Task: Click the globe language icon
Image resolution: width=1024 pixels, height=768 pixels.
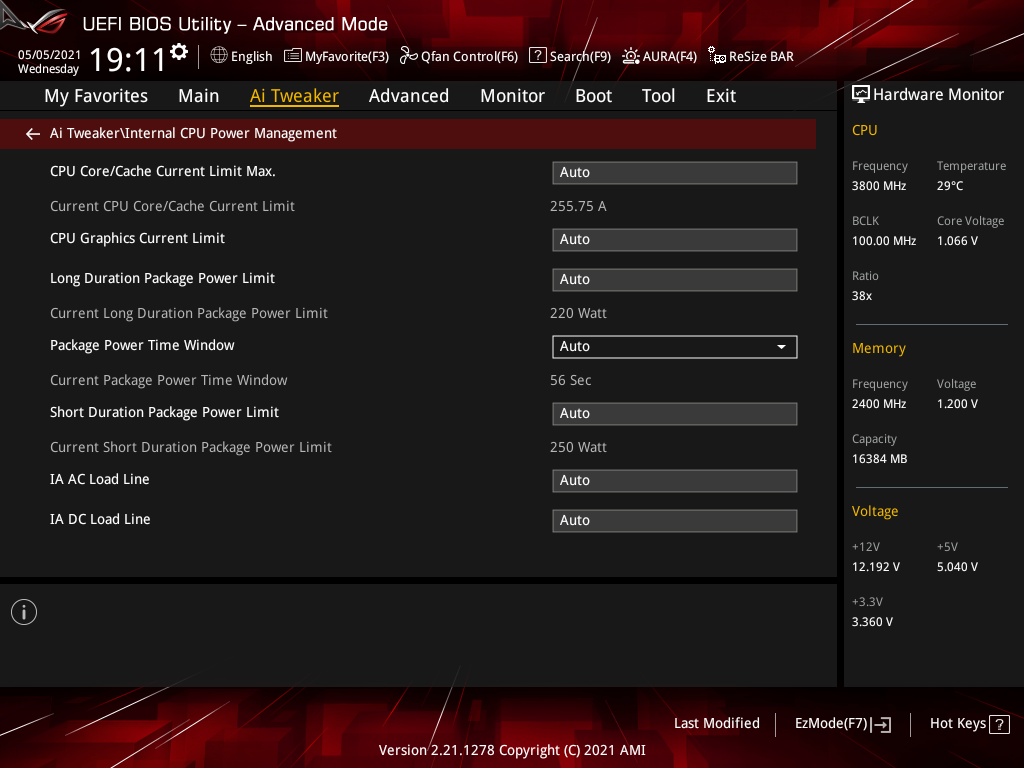Action: click(x=219, y=56)
